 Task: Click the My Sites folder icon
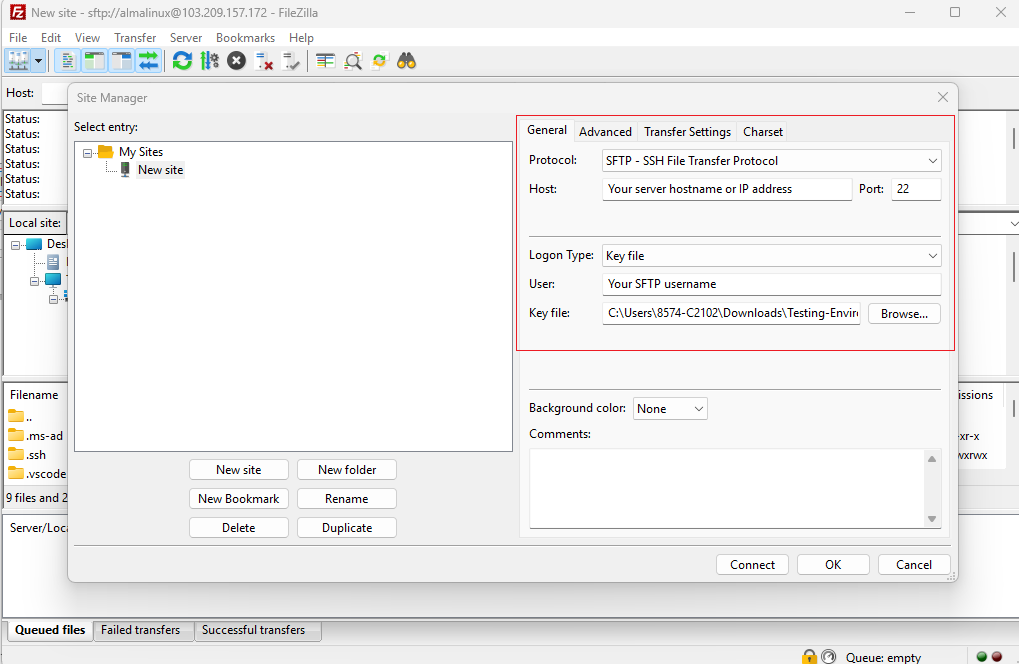click(105, 152)
